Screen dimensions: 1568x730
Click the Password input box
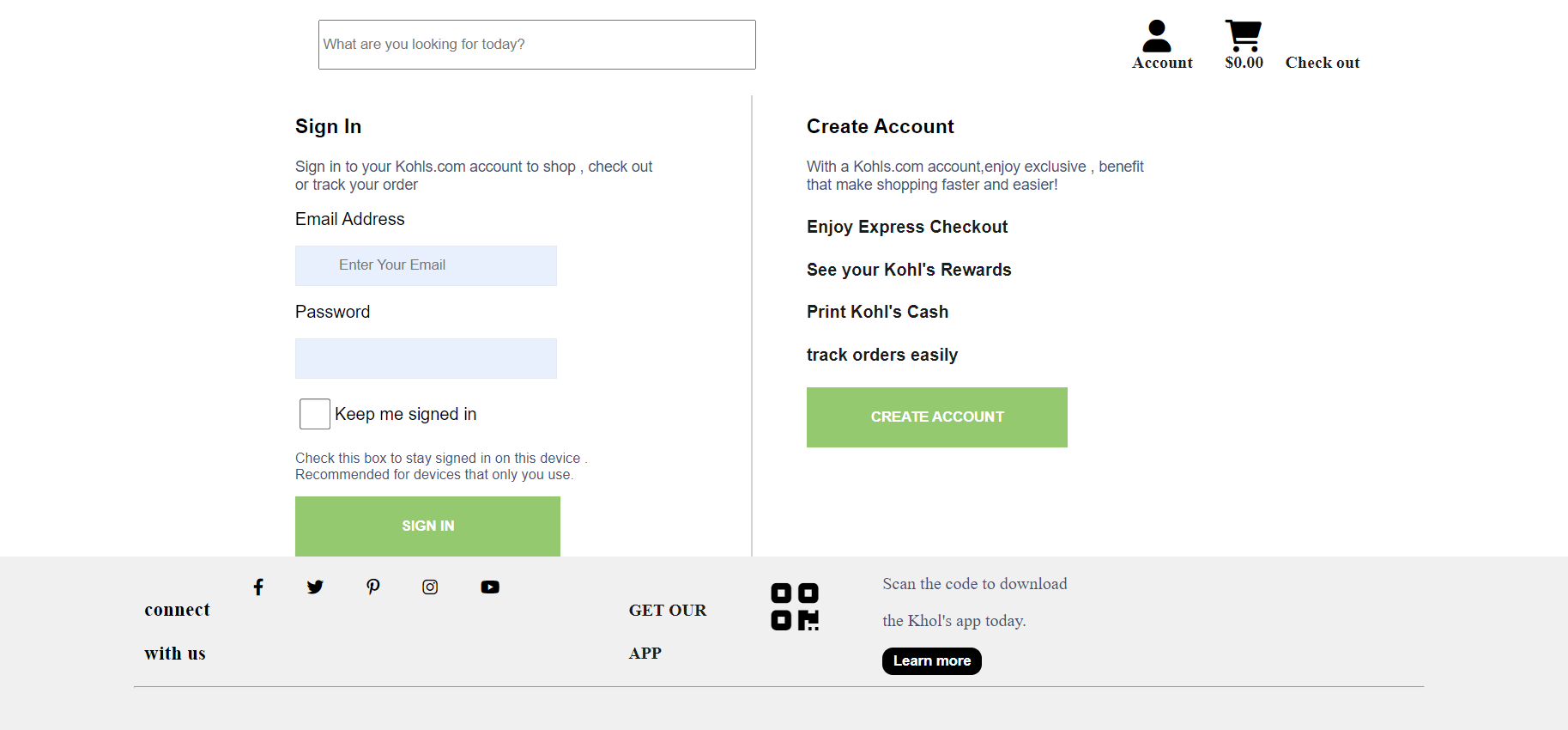(426, 358)
